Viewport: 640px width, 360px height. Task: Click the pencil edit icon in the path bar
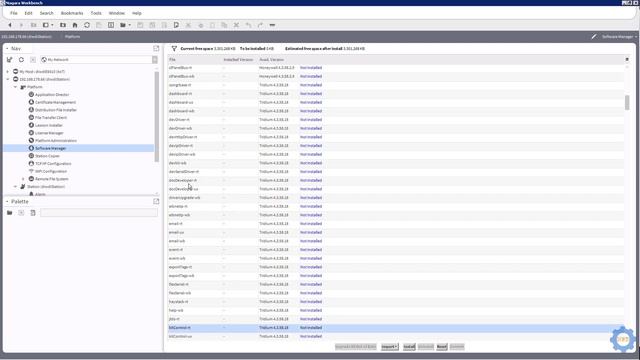pyautogui.click(x=594, y=37)
